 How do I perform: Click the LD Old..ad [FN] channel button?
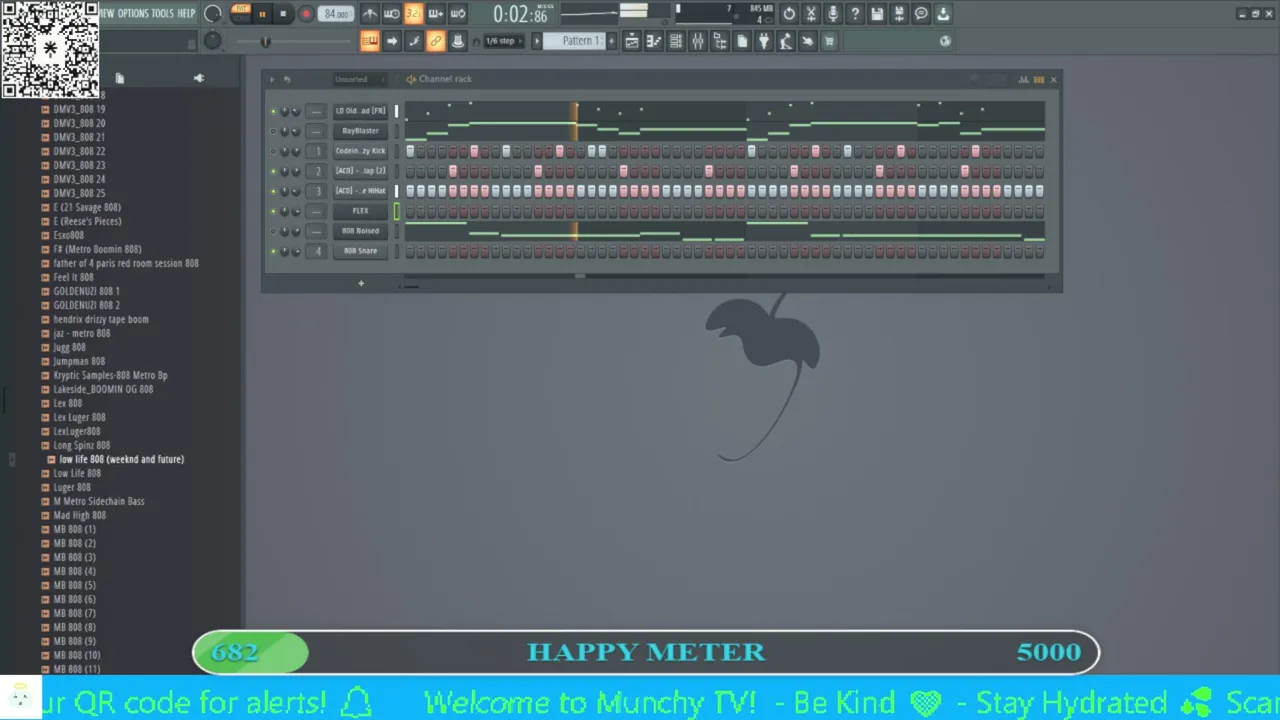pyautogui.click(x=360, y=111)
